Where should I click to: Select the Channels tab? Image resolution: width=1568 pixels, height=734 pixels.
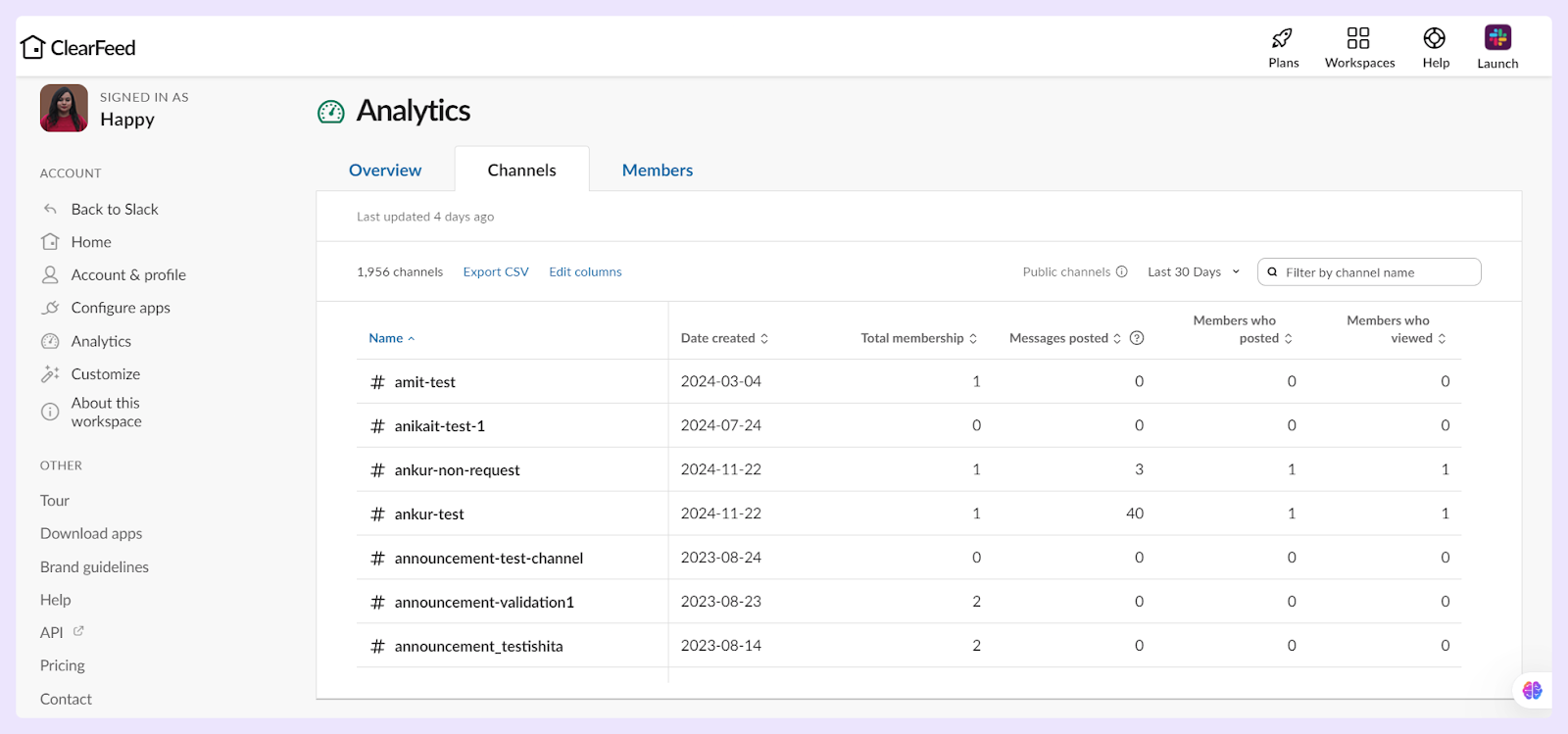coord(521,170)
